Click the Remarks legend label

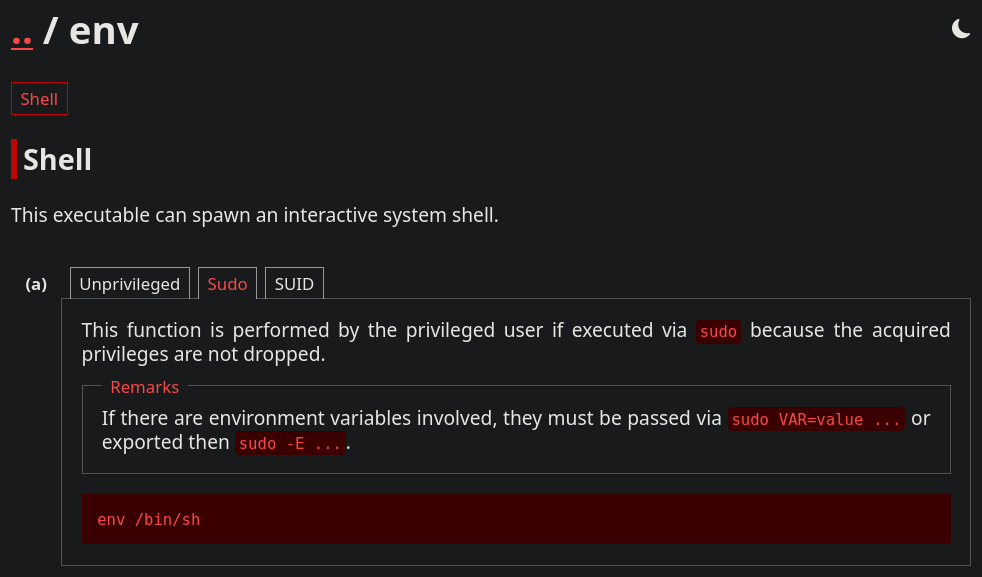click(145, 387)
